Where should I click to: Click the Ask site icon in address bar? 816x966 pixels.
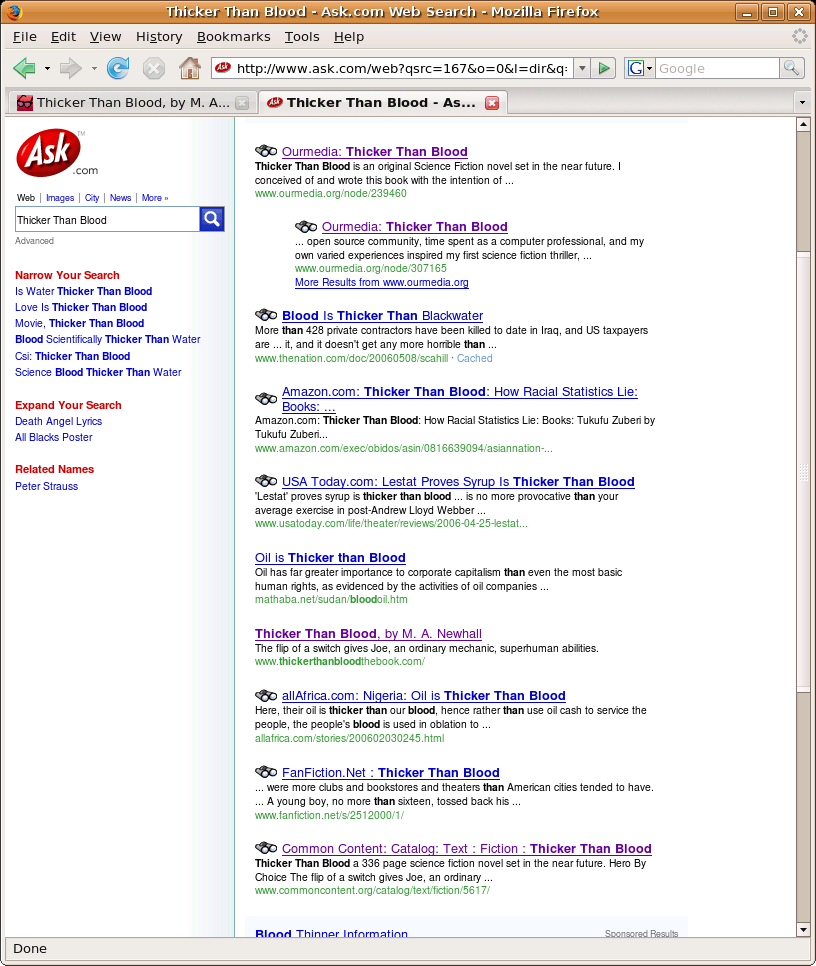(223, 68)
